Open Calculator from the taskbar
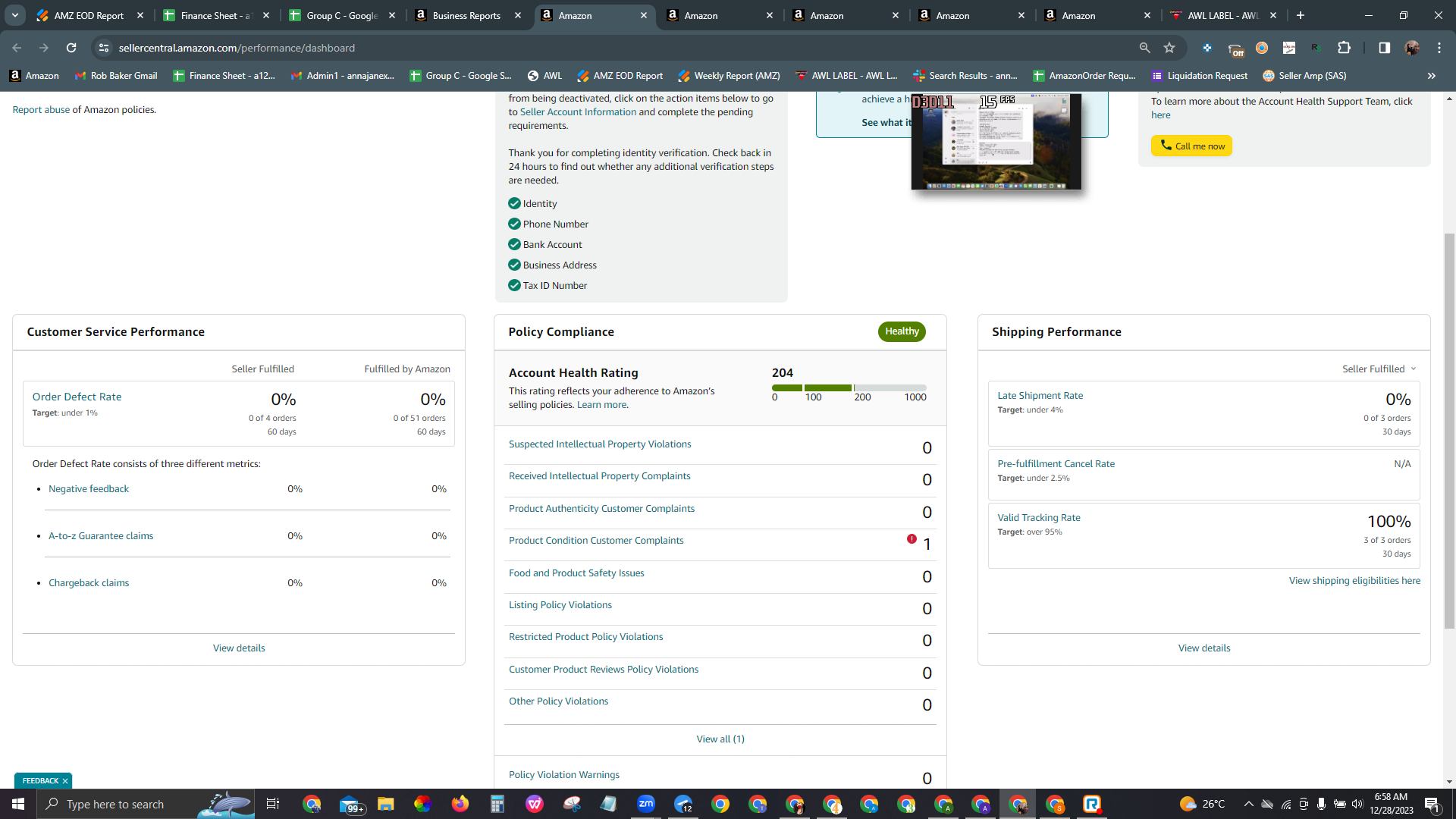Screen dimensions: 1456x819 pyautogui.click(x=497, y=804)
